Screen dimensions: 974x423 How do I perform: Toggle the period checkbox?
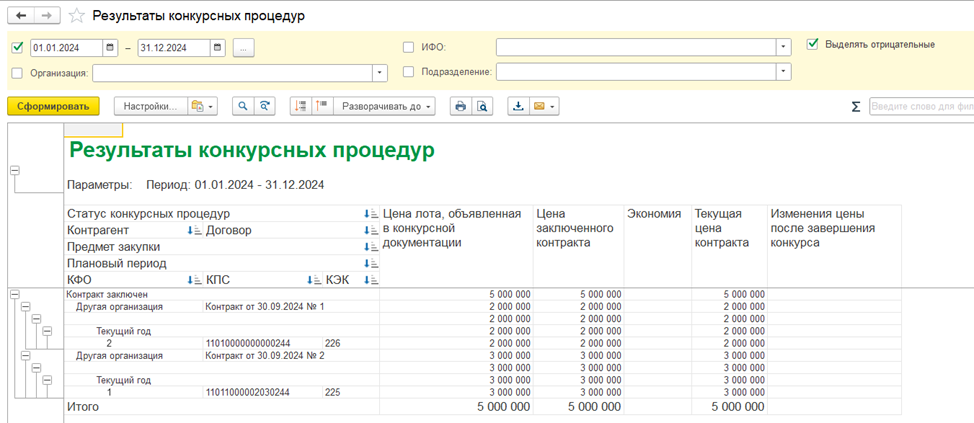17,47
